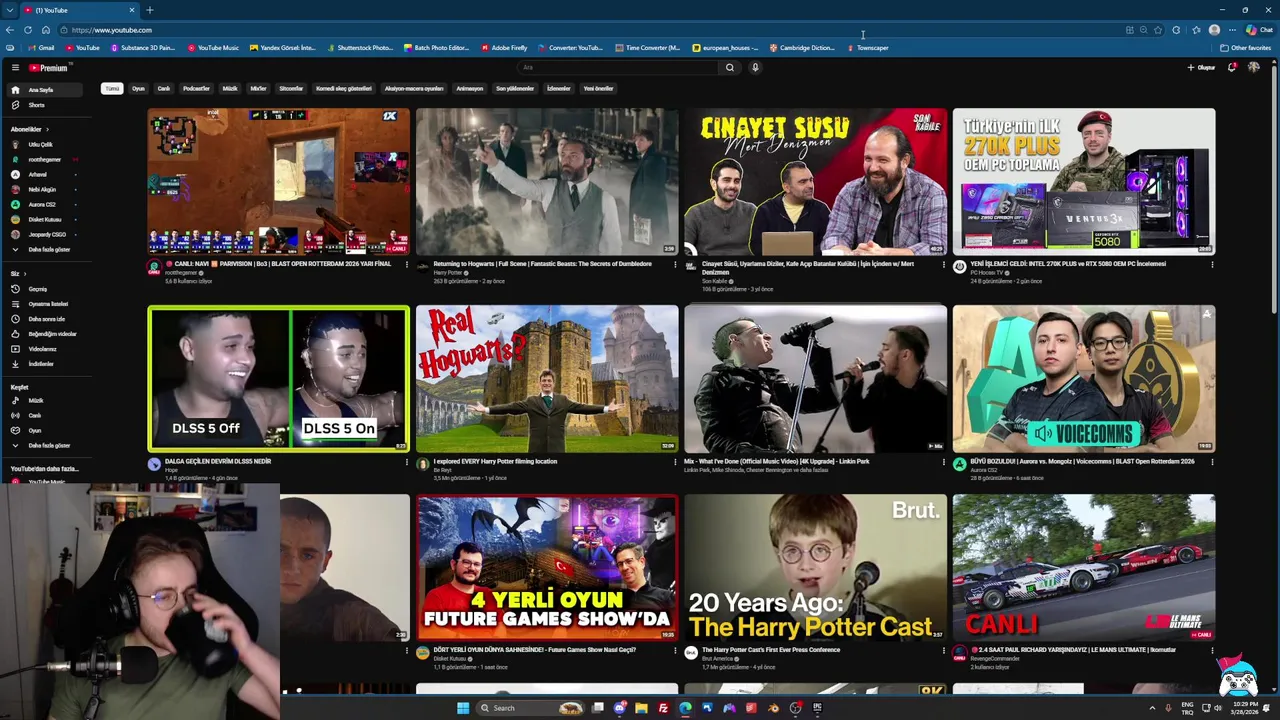Image resolution: width=1280 pixels, height=720 pixels.
Task: Open Videolarınız page
Action: (42, 349)
